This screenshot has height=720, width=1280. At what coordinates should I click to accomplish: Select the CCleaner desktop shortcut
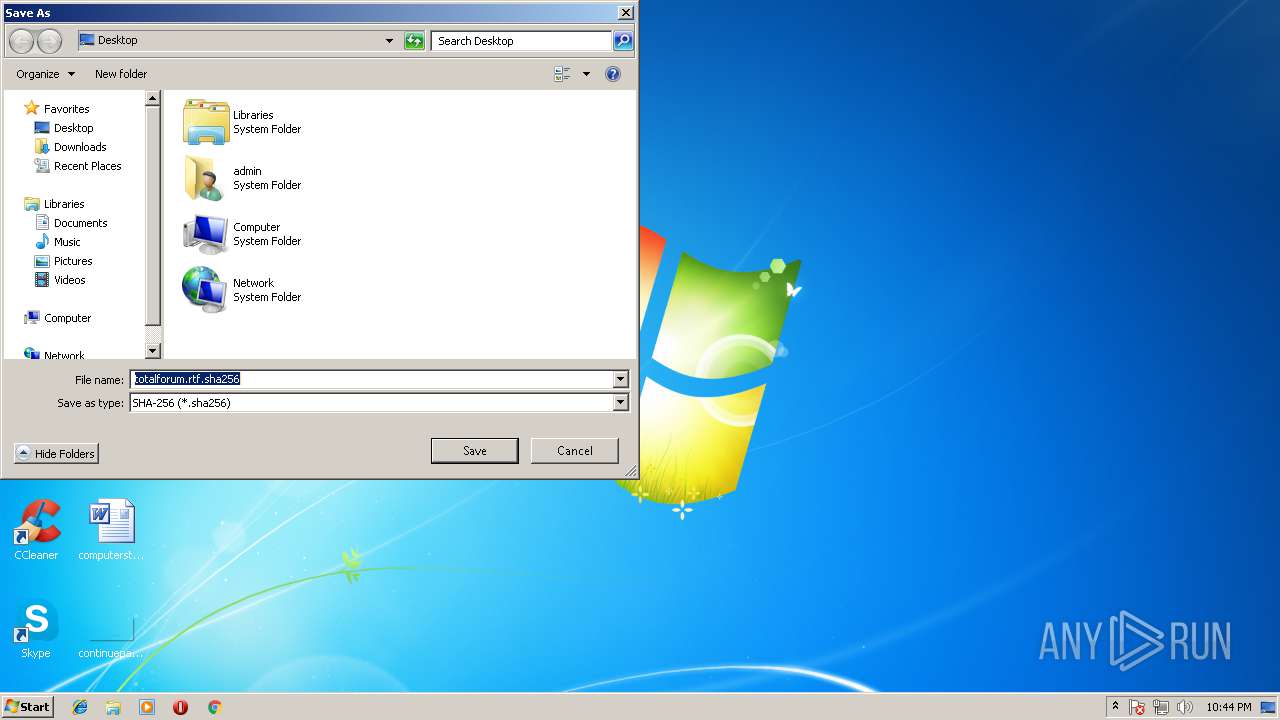[x=36, y=530]
